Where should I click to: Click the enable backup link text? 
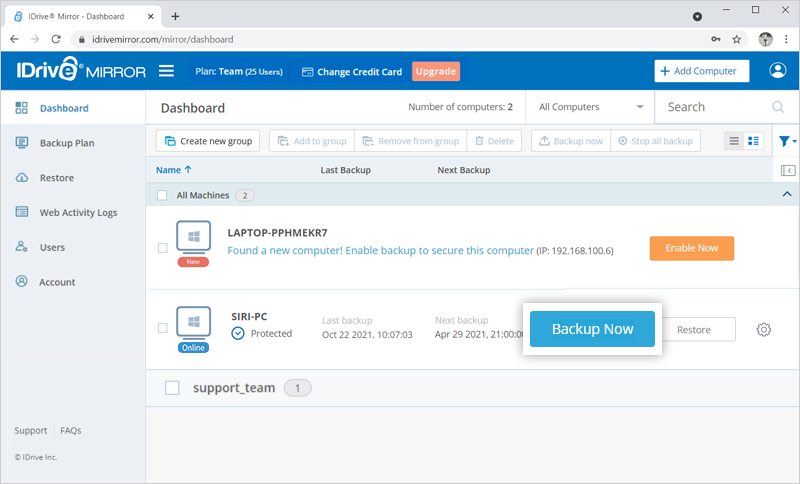pos(381,250)
